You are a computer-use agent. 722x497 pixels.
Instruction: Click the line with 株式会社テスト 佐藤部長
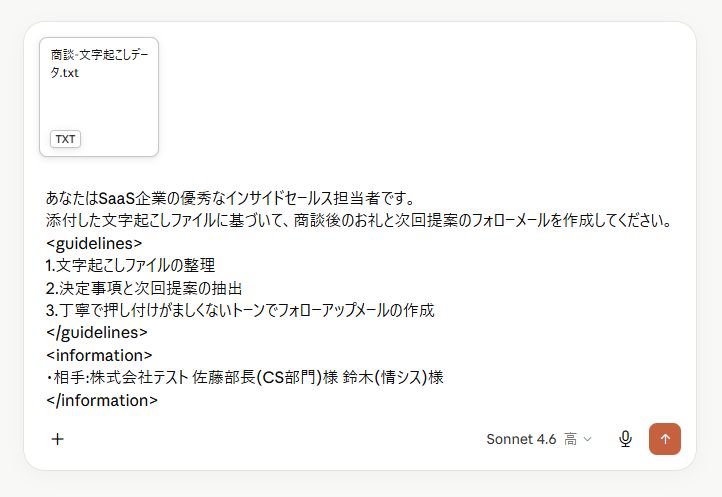(x=245, y=378)
